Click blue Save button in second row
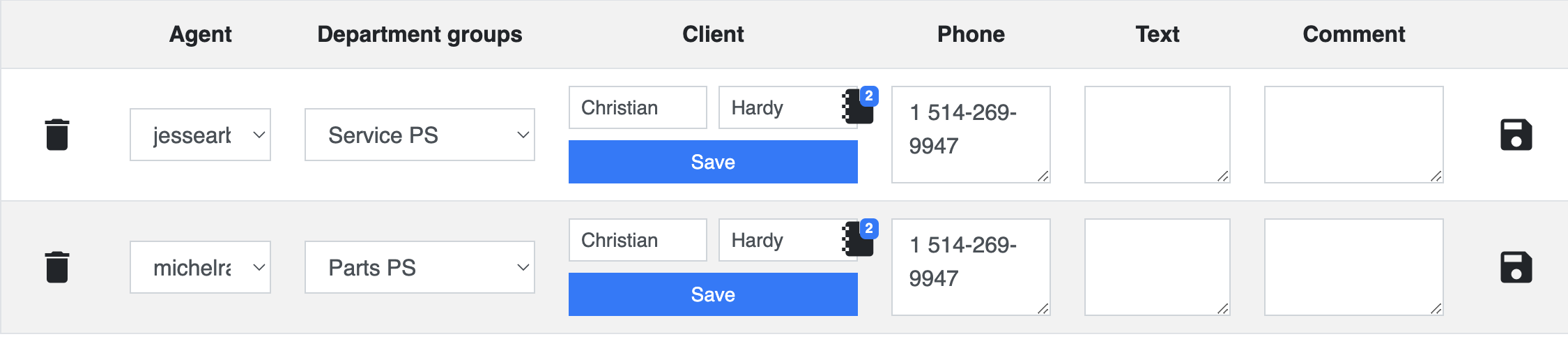 [x=713, y=294]
